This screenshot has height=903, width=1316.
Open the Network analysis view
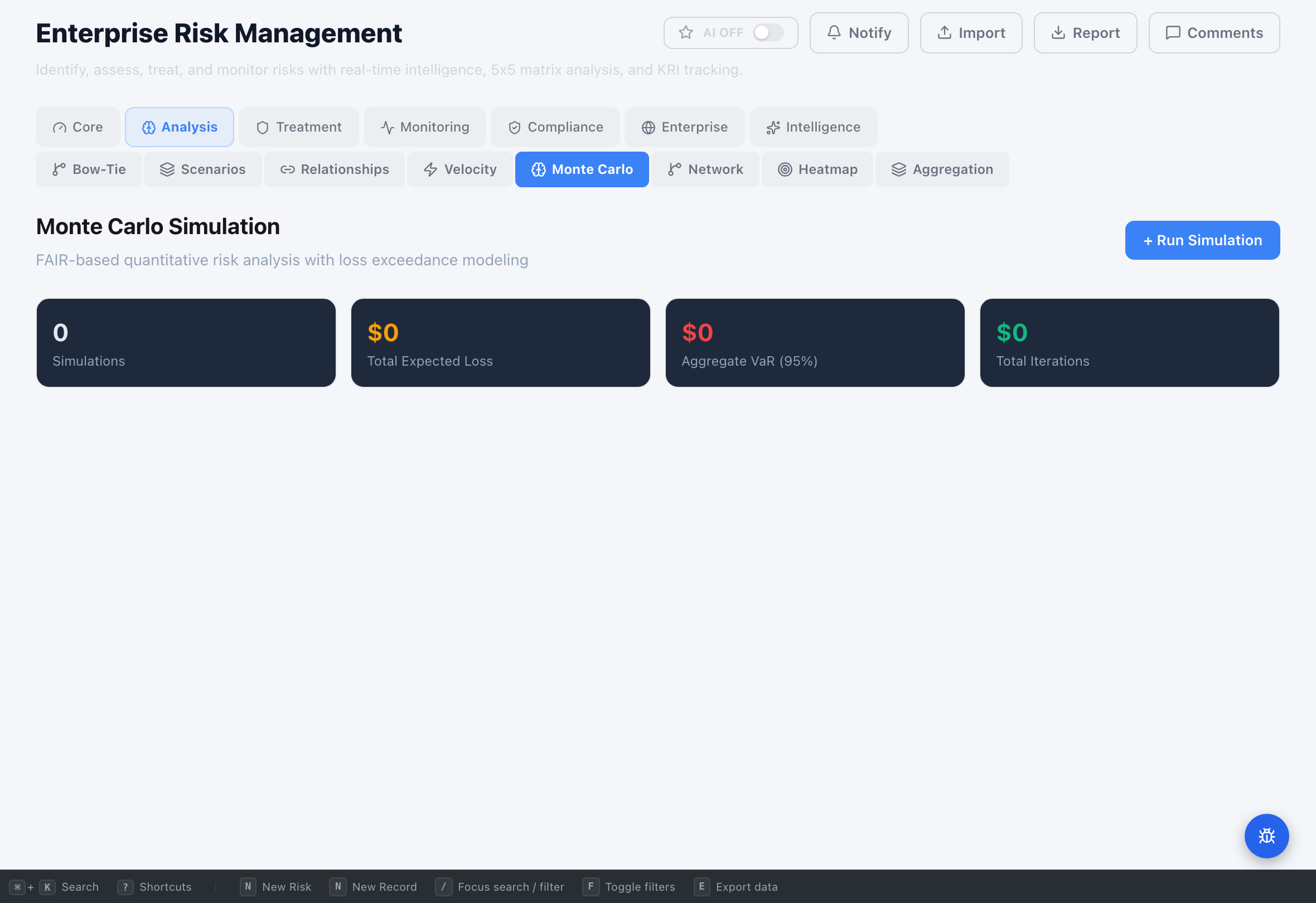(705, 169)
